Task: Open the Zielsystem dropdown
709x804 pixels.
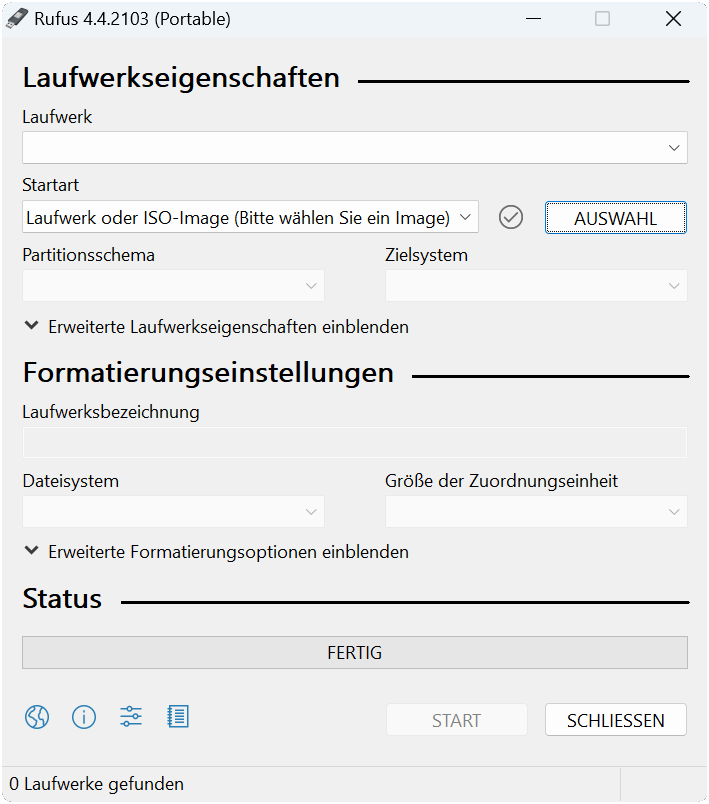Action: pyautogui.click(x=536, y=286)
